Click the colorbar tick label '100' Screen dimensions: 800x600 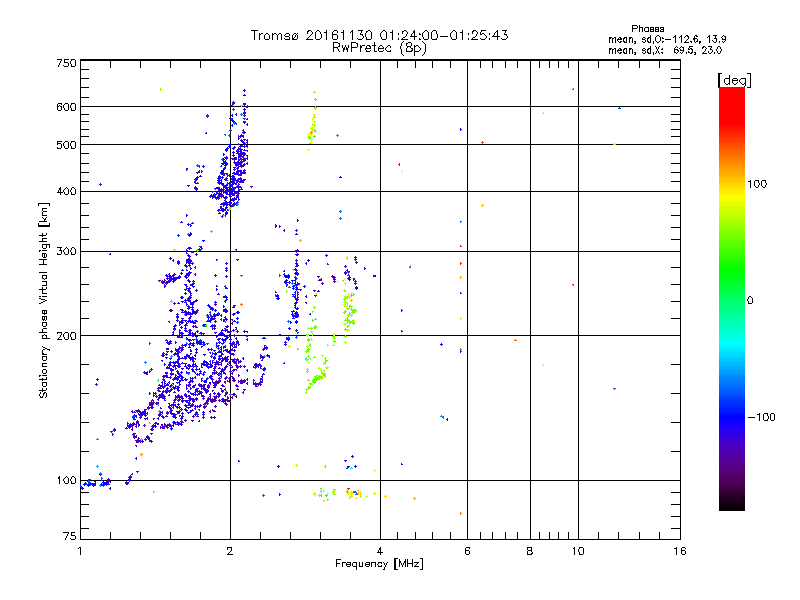(757, 184)
